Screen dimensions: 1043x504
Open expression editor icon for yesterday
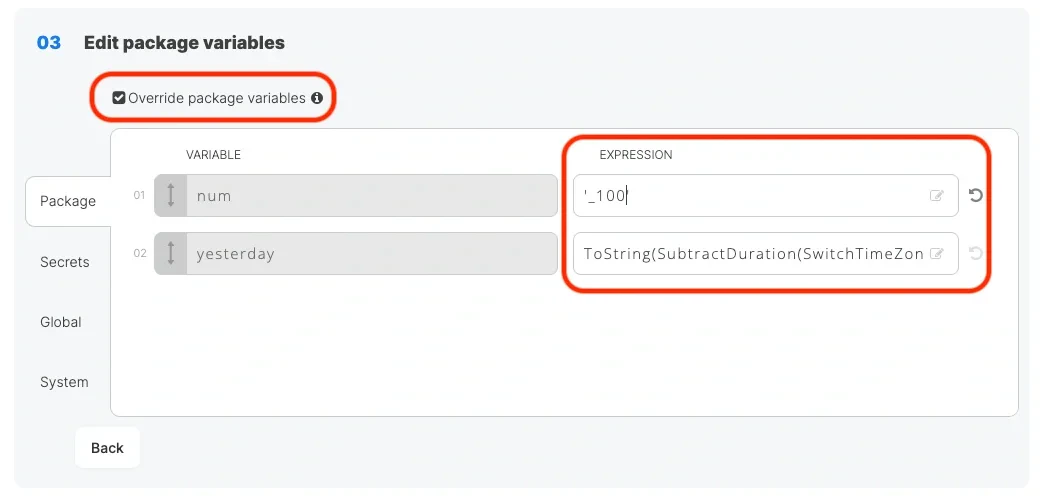tap(937, 254)
